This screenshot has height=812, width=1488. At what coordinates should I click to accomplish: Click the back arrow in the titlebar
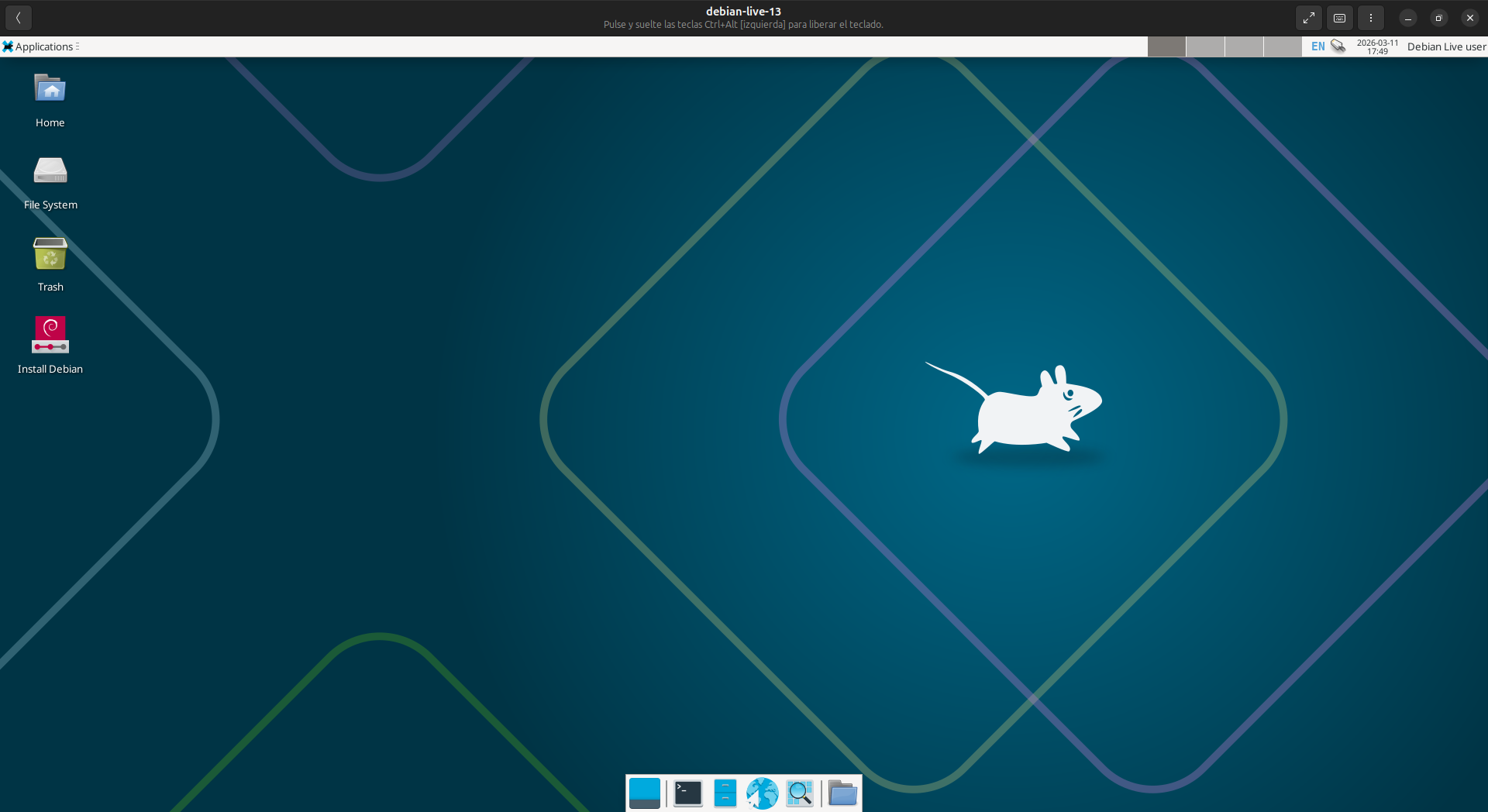tap(18, 17)
